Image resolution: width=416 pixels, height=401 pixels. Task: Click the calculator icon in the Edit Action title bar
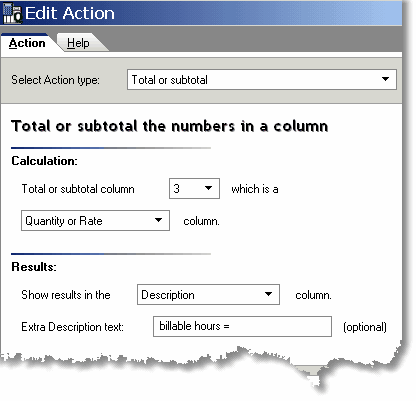click(12, 13)
